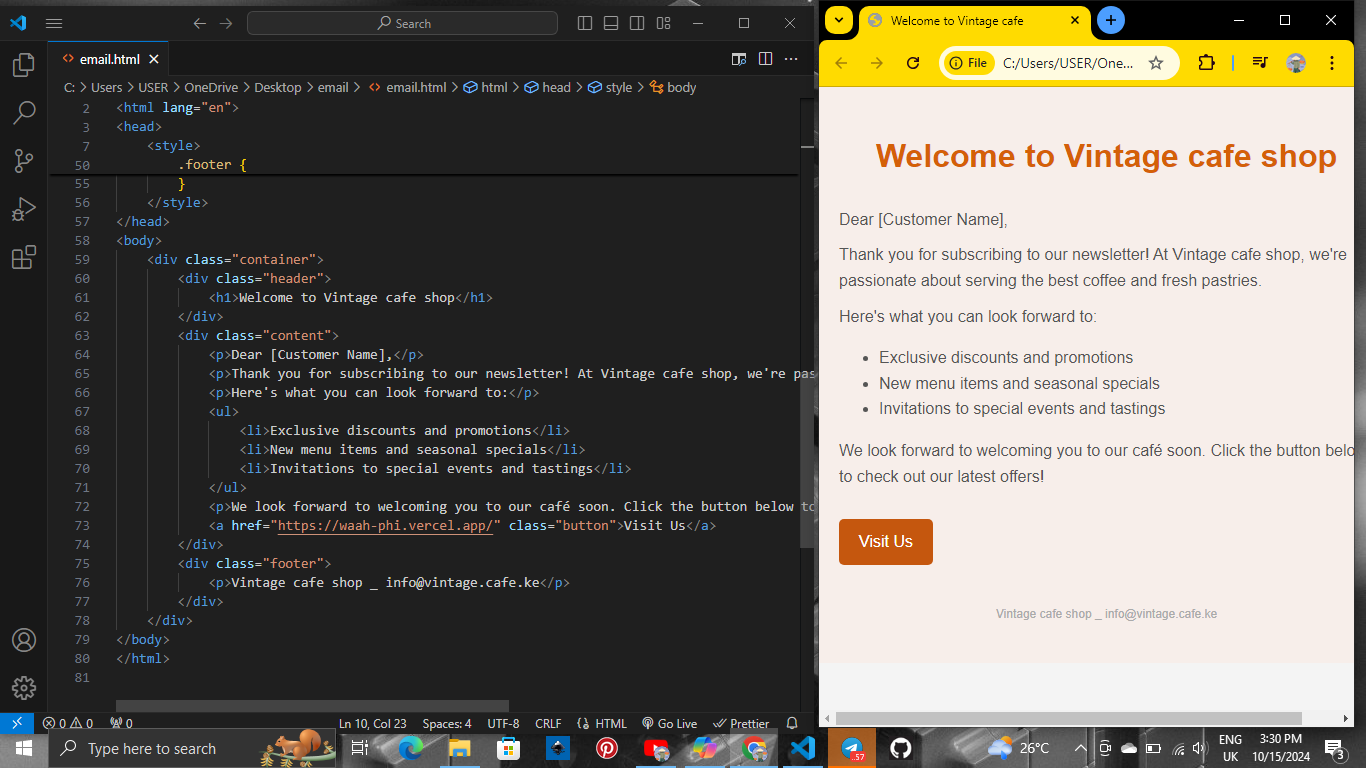Open the Source Control view
The image size is (1366, 768).
pyautogui.click(x=24, y=160)
